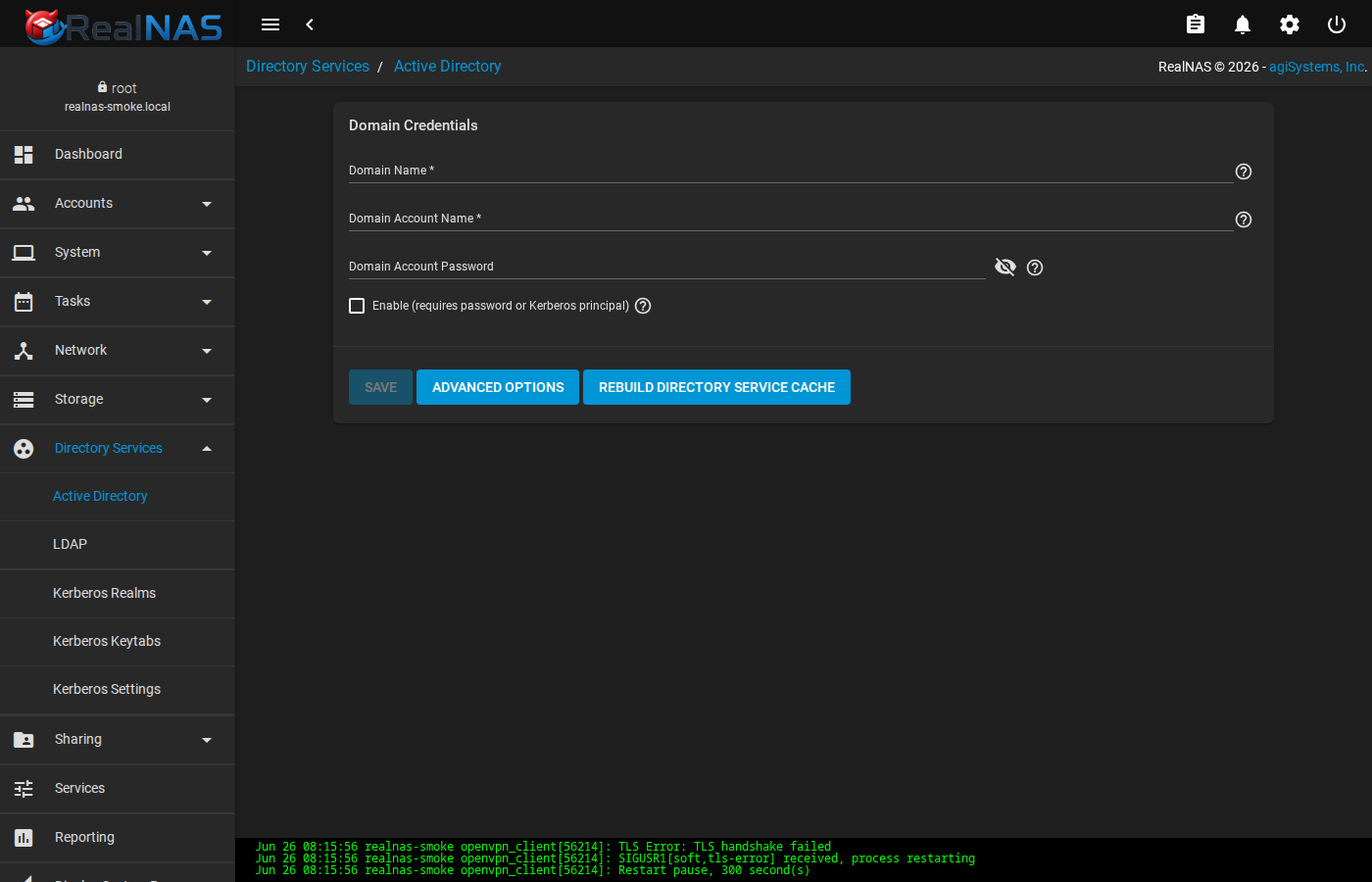
Task: Open Kerberos Keytabs
Action: (118, 641)
